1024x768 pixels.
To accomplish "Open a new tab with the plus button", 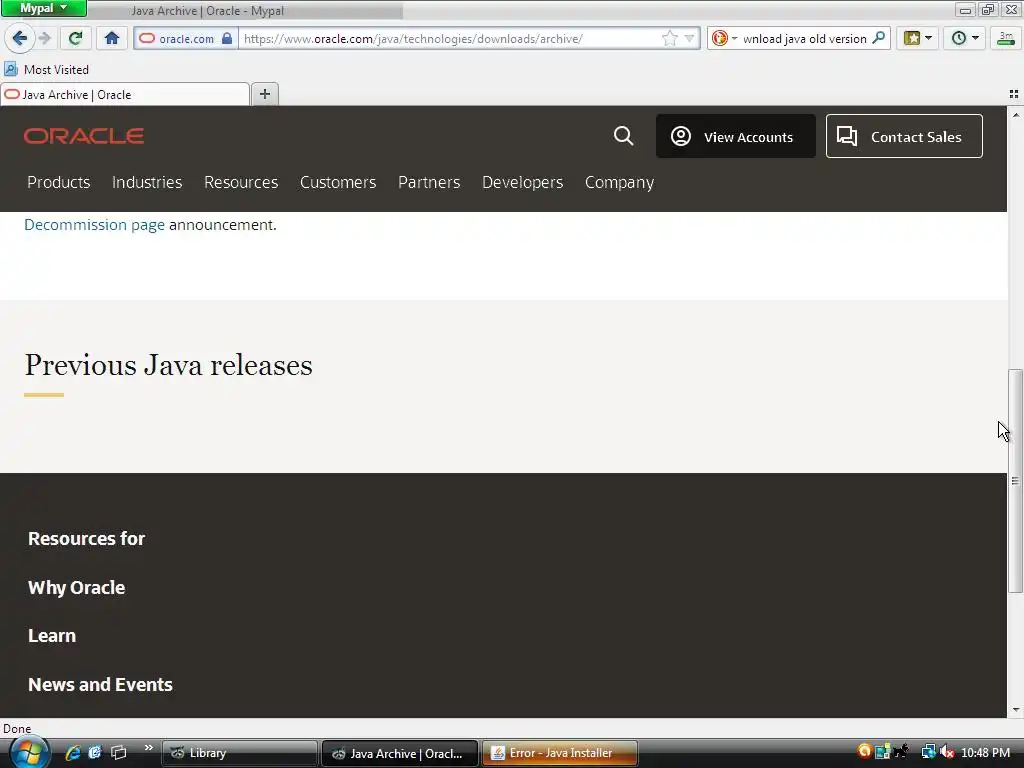I will tap(264, 95).
